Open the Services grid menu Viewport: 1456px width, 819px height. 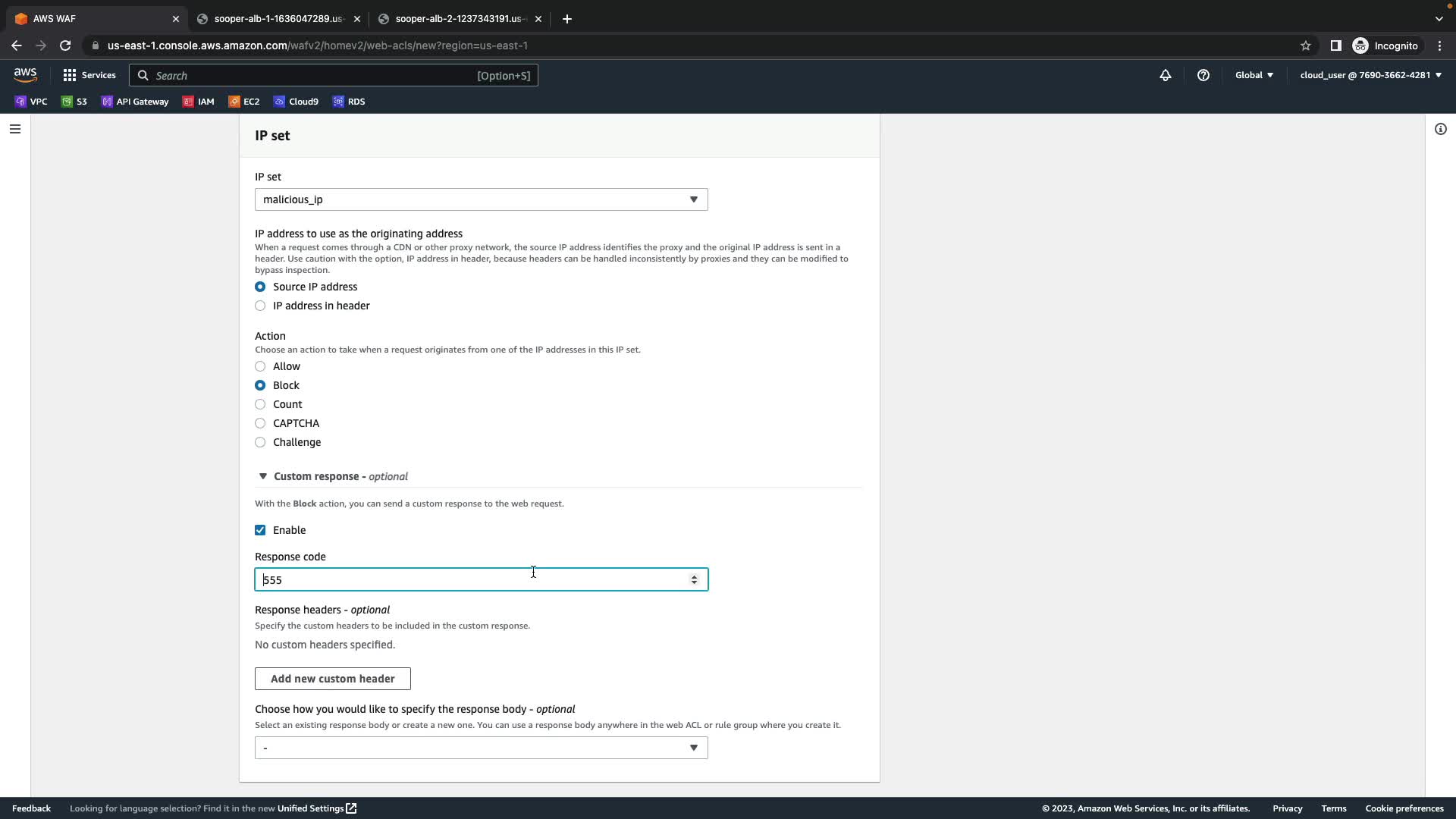[89, 75]
